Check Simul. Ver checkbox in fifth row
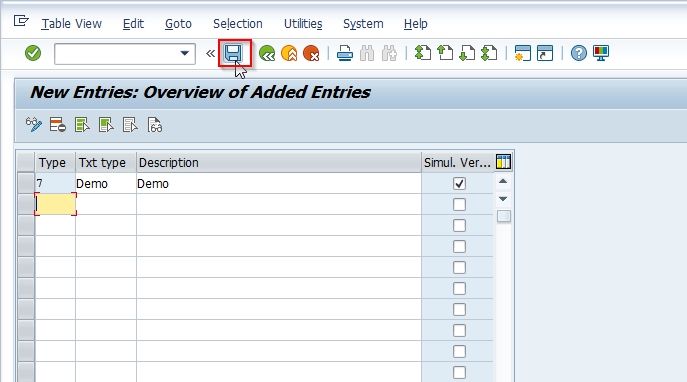 pos(459,268)
